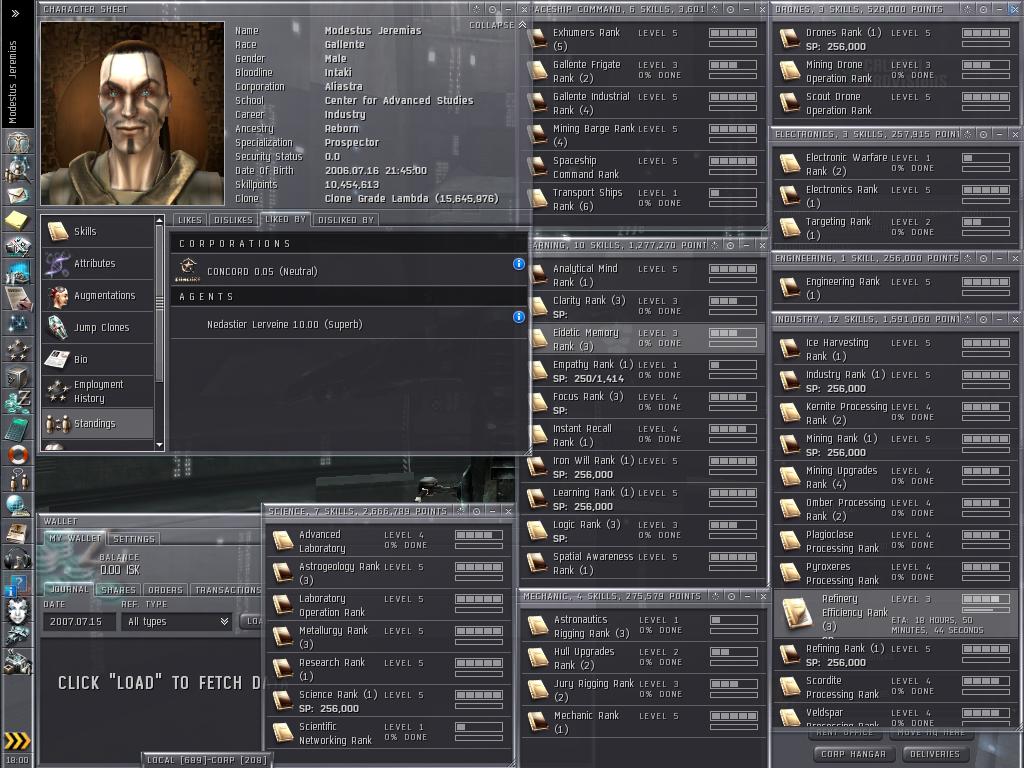Select Augmentations in the character sheet menu

[98, 295]
